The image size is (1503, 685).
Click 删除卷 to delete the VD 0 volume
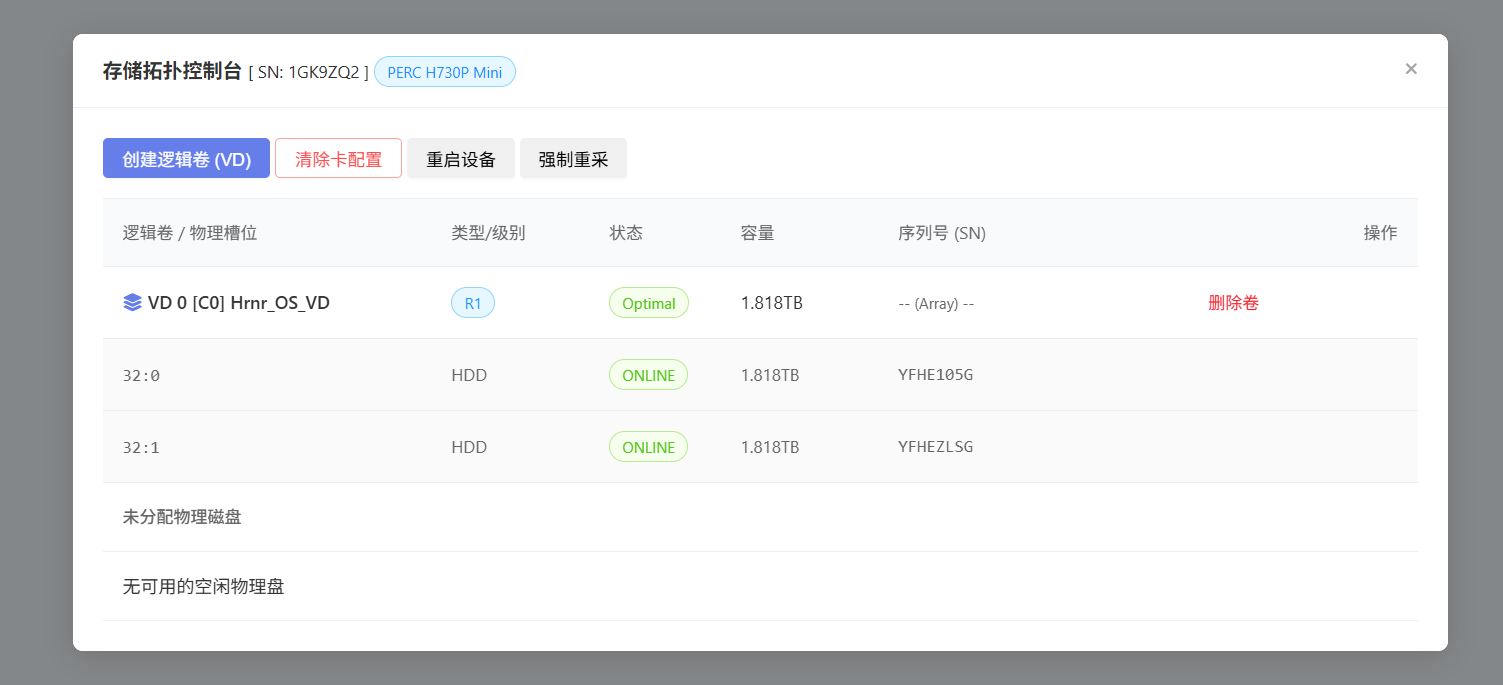1233,302
